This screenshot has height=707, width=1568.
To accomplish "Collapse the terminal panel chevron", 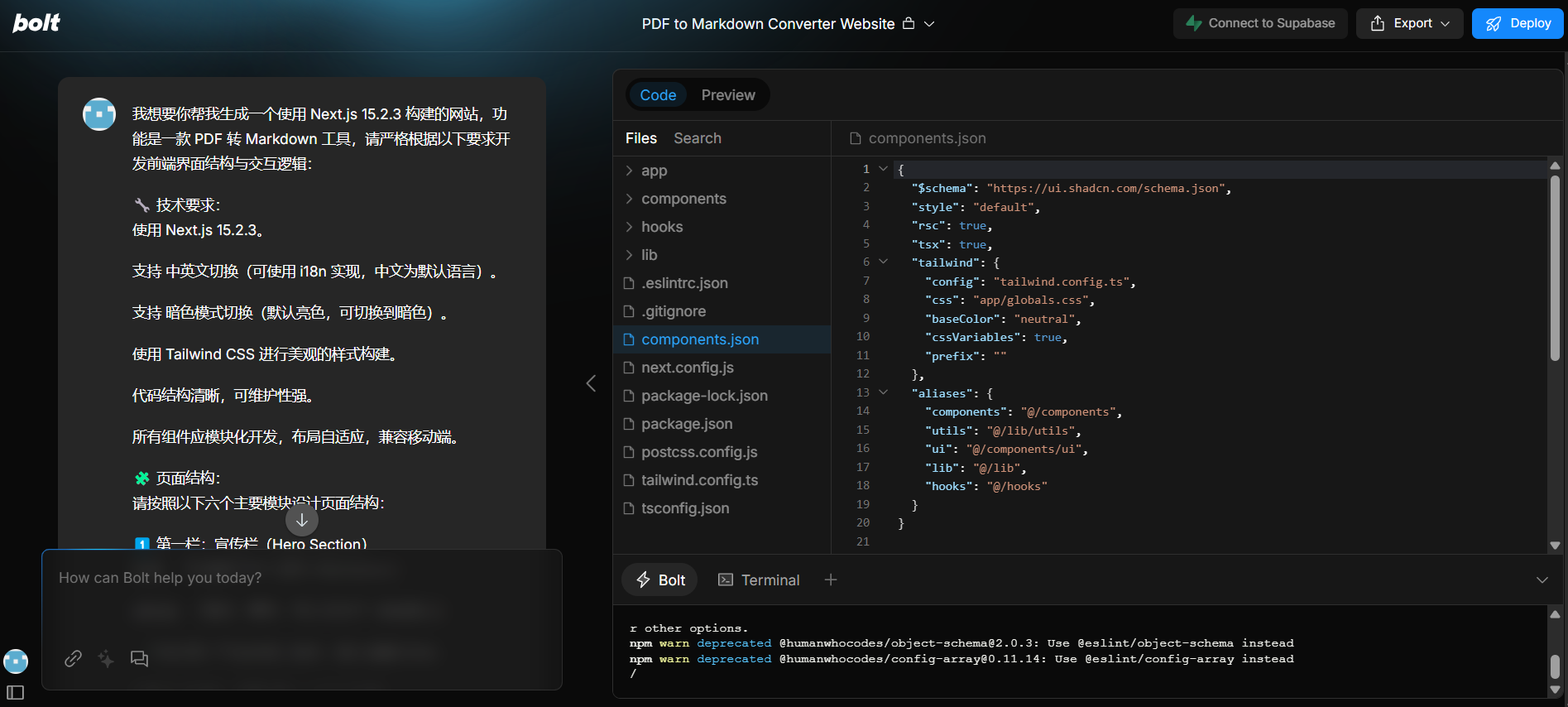I will pyautogui.click(x=1542, y=580).
